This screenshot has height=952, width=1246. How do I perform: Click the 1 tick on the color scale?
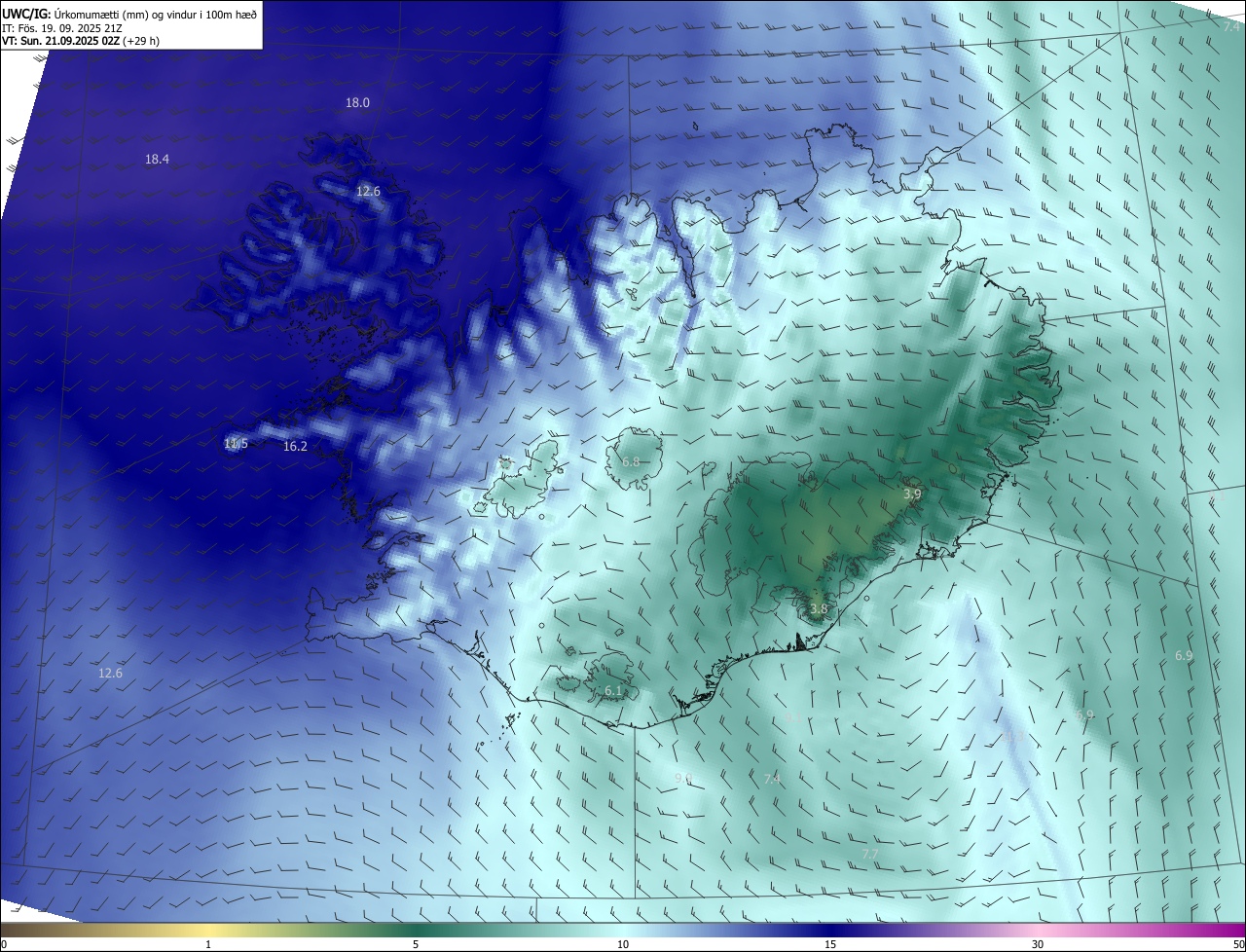coord(208,944)
